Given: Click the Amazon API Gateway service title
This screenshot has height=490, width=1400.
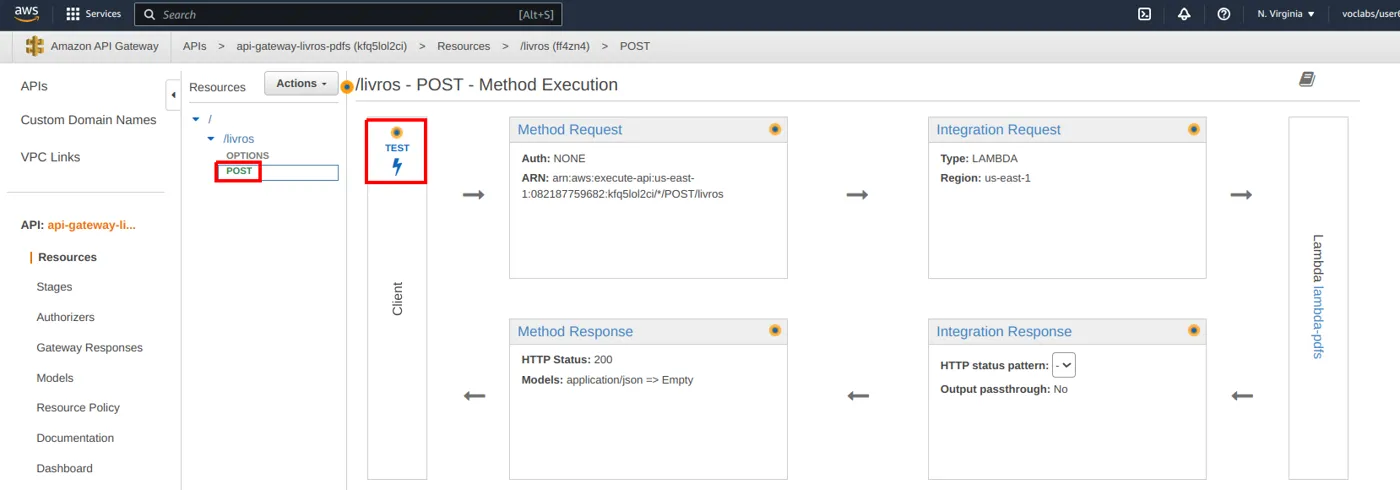Looking at the screenshot, I should click(105, 46).
